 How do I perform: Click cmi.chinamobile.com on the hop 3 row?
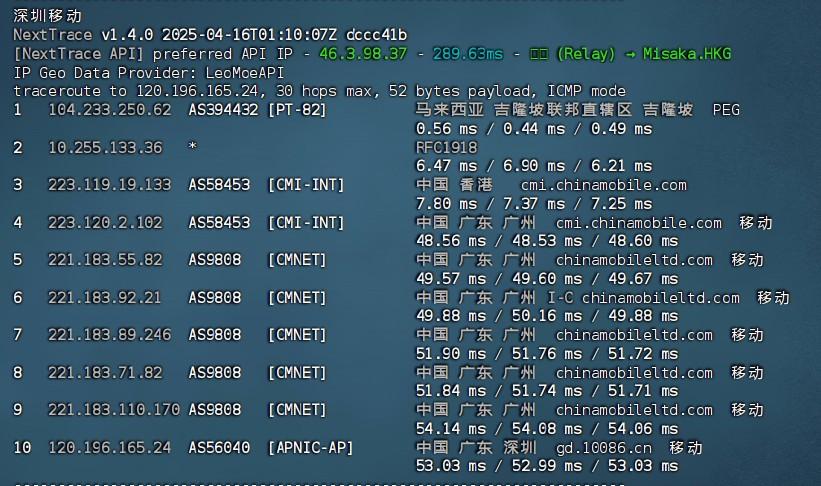pyautogui.click(x=603, y=185)
